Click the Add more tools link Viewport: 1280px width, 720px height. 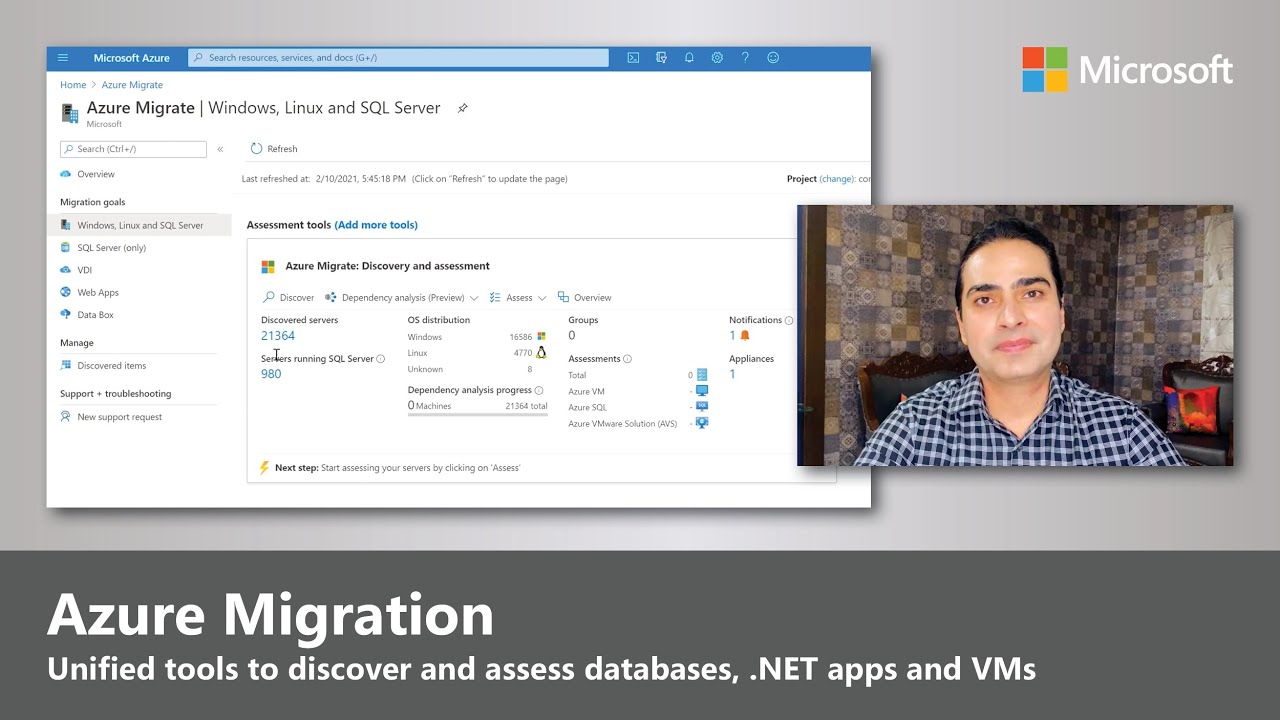coord(376,225)
